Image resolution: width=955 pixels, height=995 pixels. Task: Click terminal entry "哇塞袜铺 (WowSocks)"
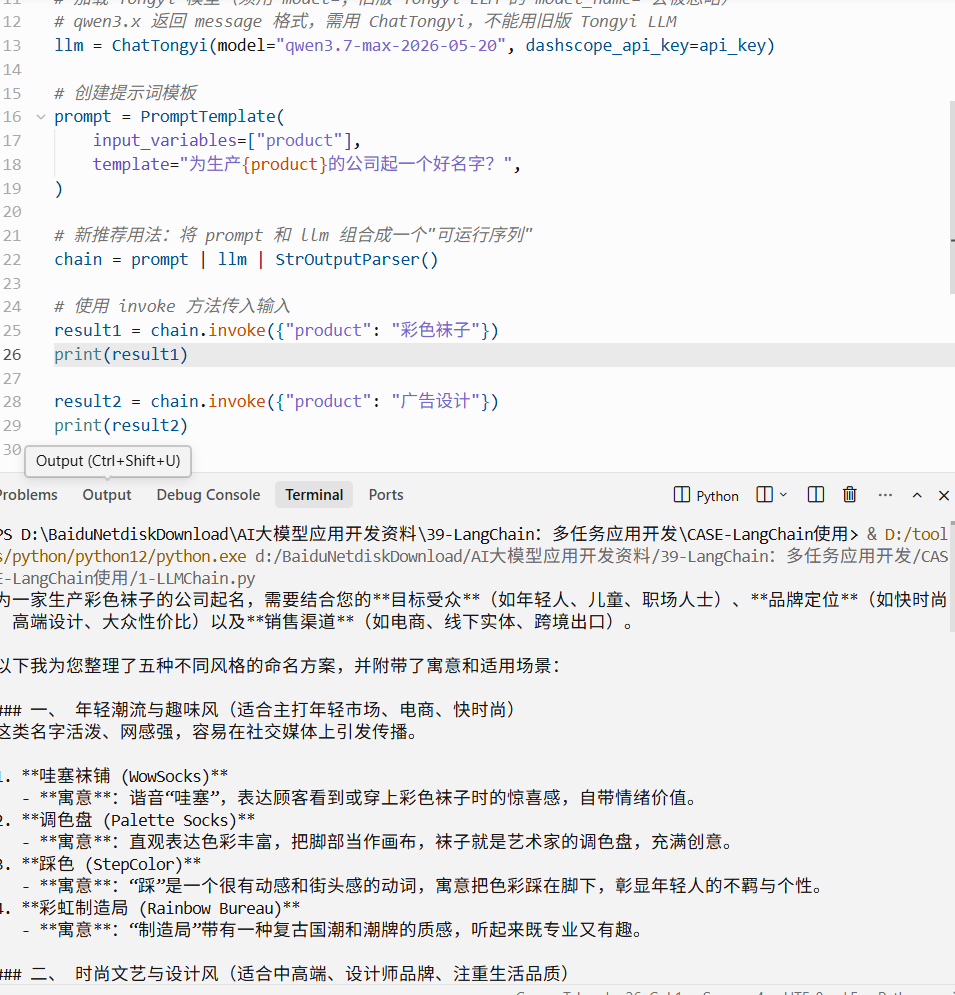tap(124, 776)
